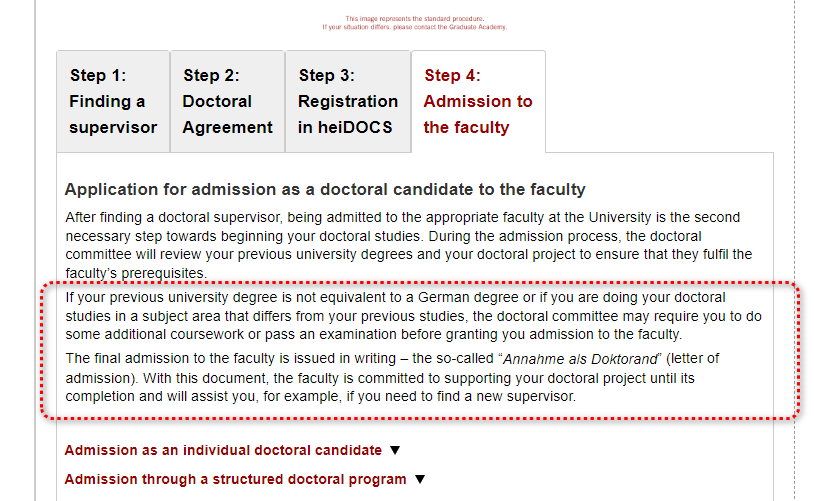Click the triangle arrow after "individual doctoral candidate"
The width and height of the screenshot is (814, 501).
pyautogui.click(x=395, y=450)
